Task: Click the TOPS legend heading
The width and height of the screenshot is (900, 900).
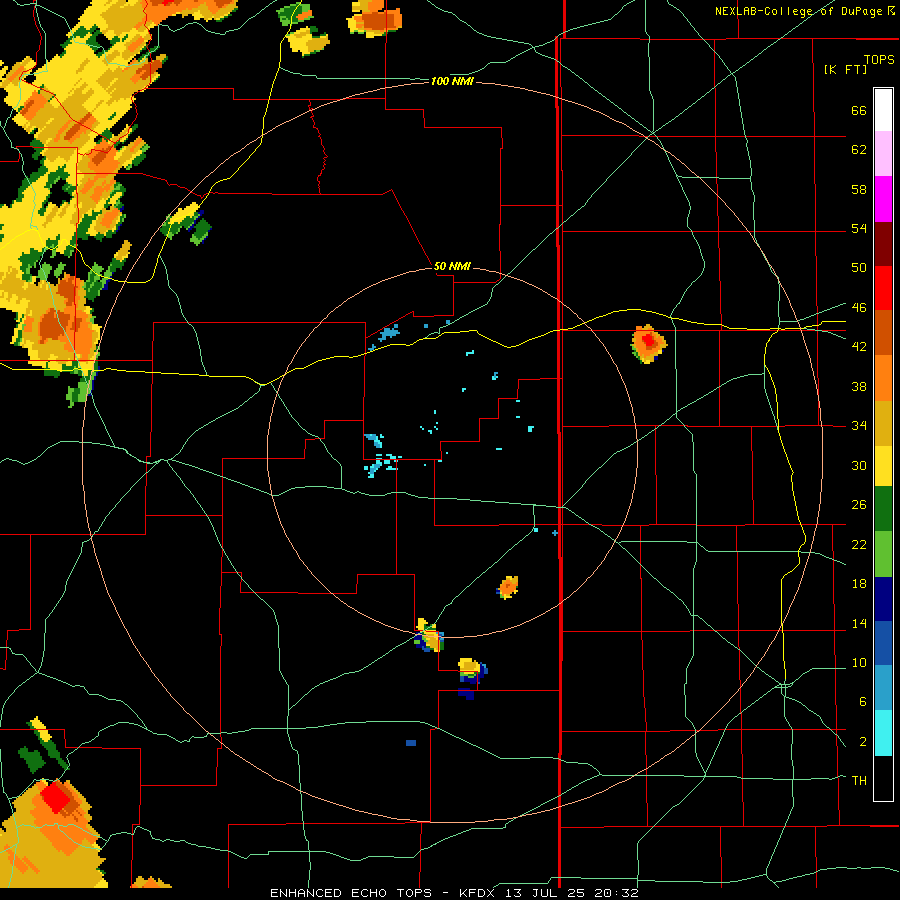Action: (x=879, y=59)
